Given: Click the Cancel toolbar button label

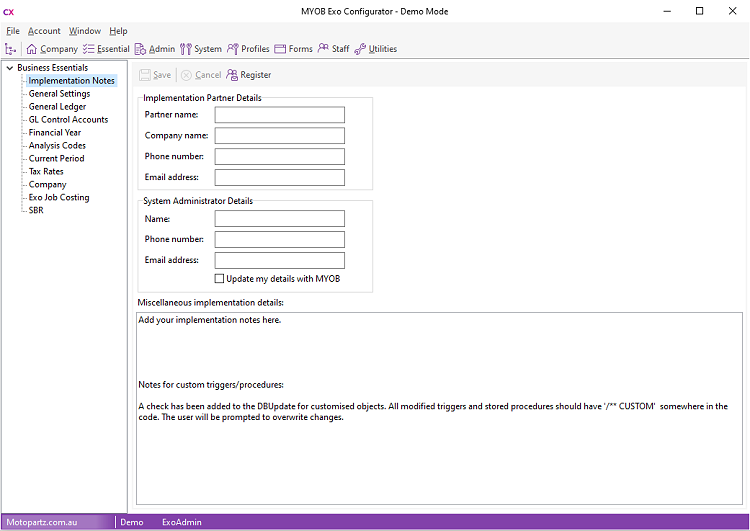Looking at the screenshot, I should (x=208, y=75).
